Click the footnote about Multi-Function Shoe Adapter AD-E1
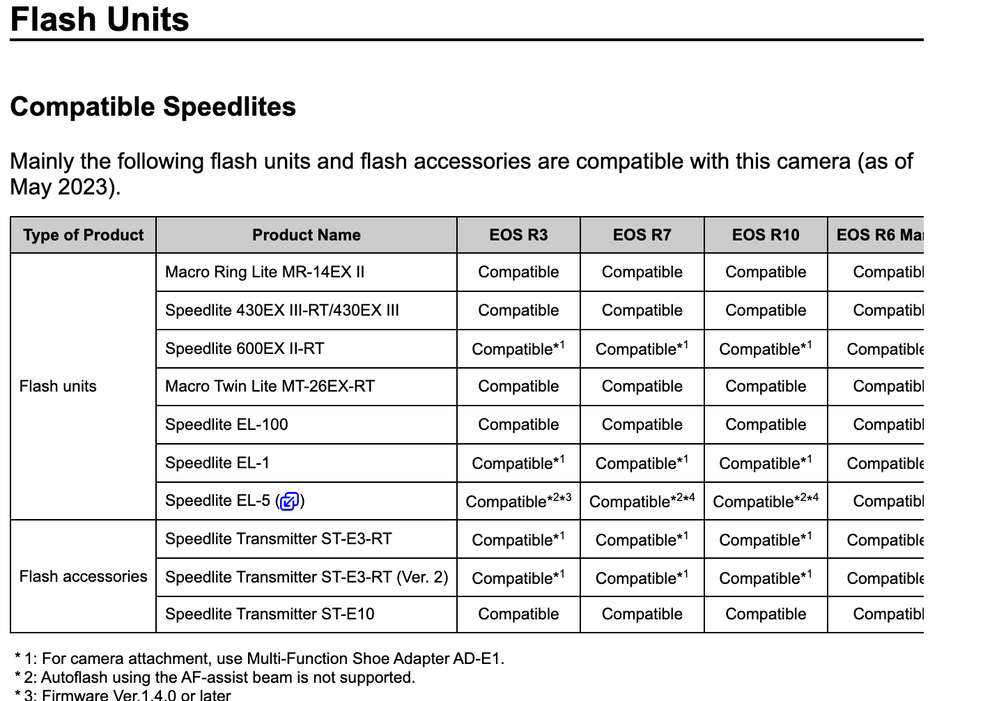 coord(260,658)
